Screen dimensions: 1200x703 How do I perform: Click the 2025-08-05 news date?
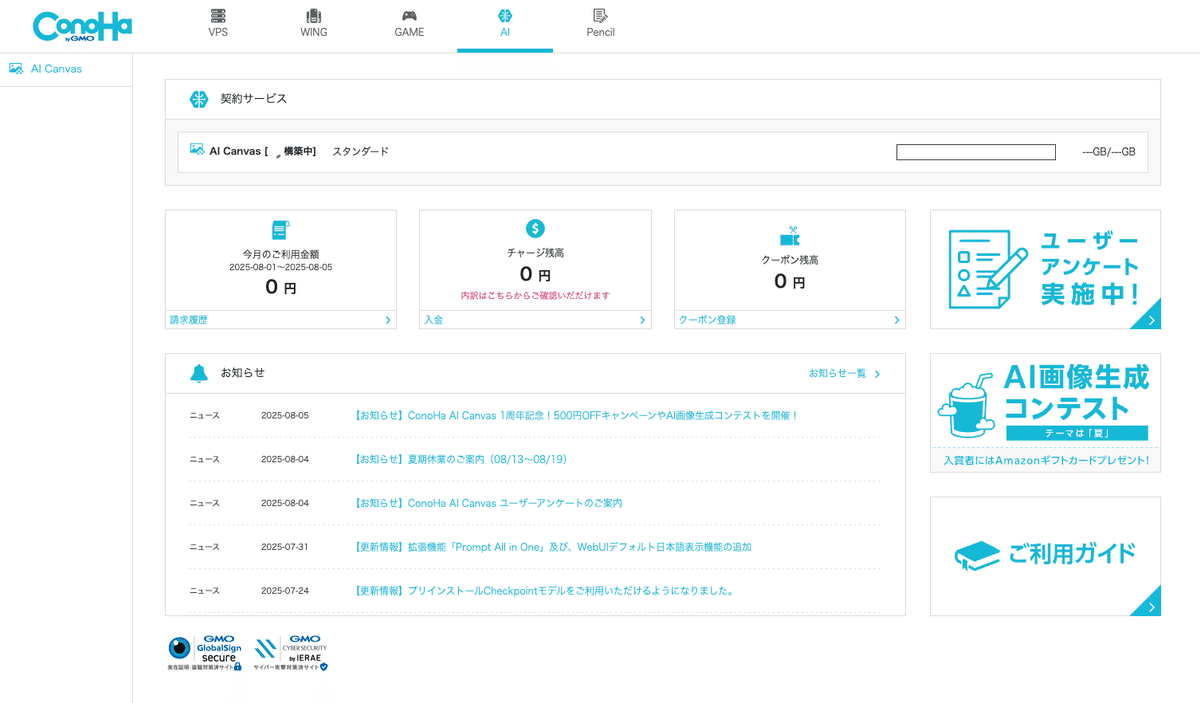click(x=285, y=415)
